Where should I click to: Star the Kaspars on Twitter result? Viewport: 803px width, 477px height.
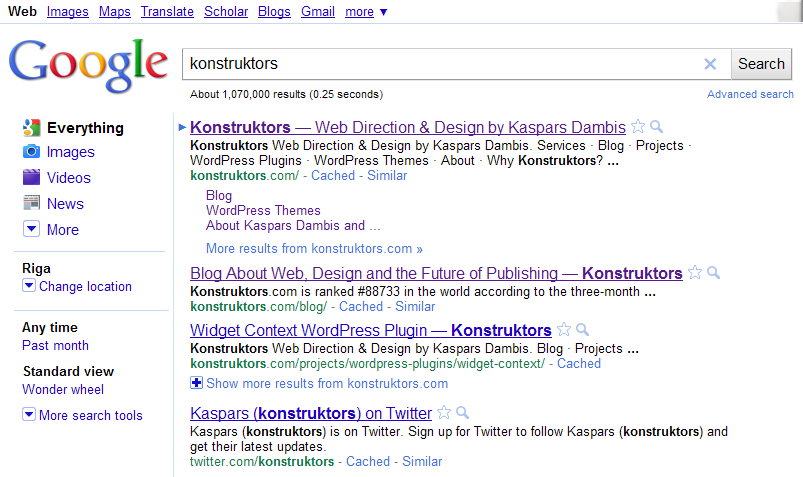(444, 413)
